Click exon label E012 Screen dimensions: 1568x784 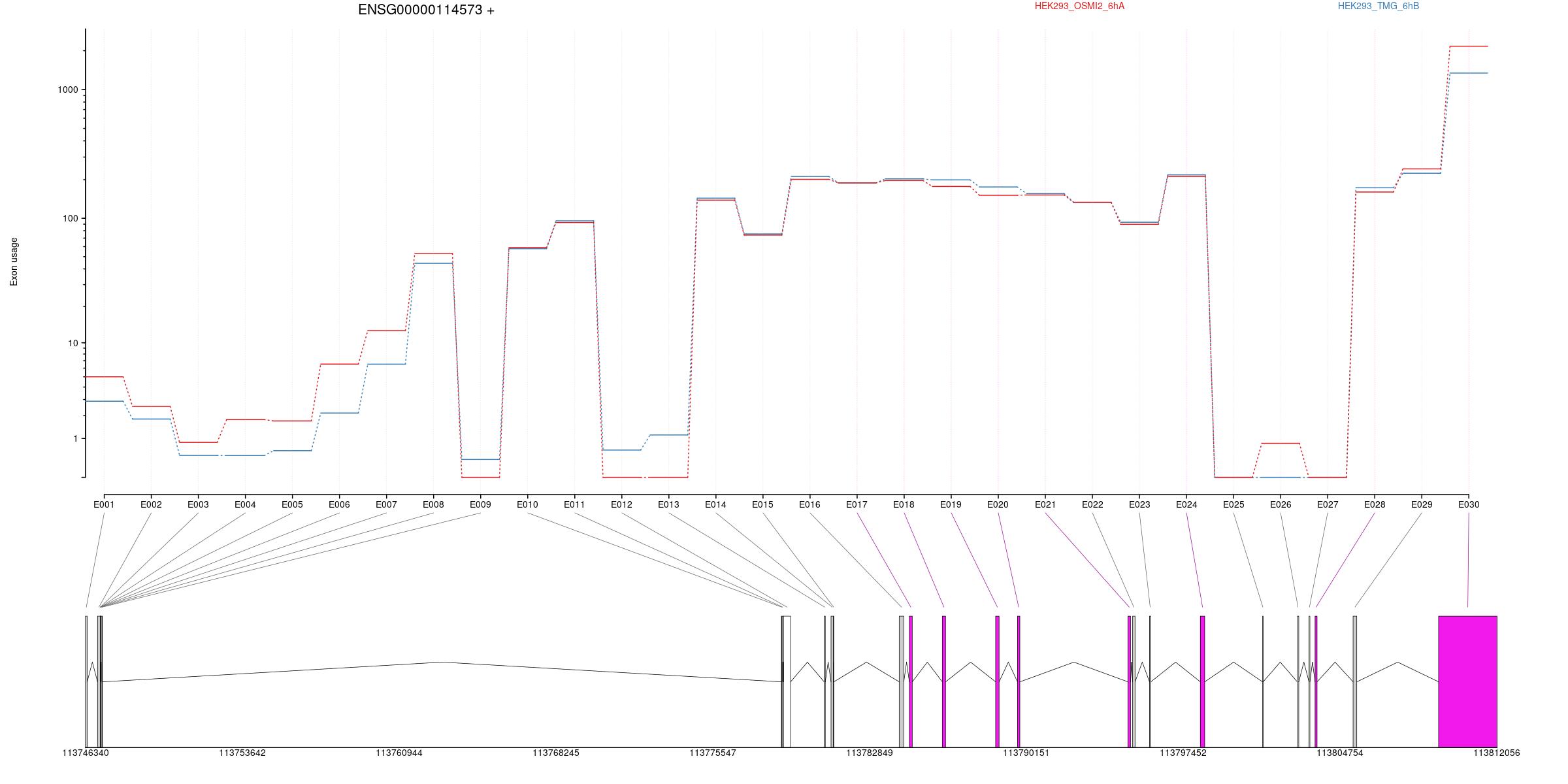[x=621, y=504]
